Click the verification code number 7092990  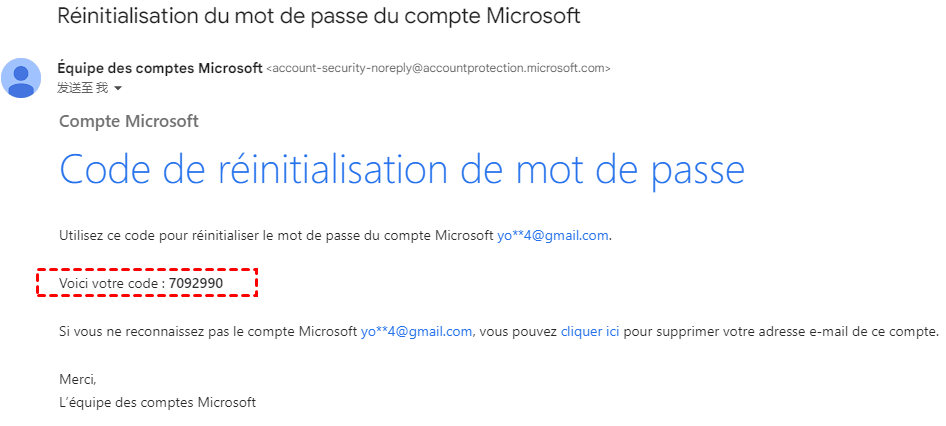[196, 284]
